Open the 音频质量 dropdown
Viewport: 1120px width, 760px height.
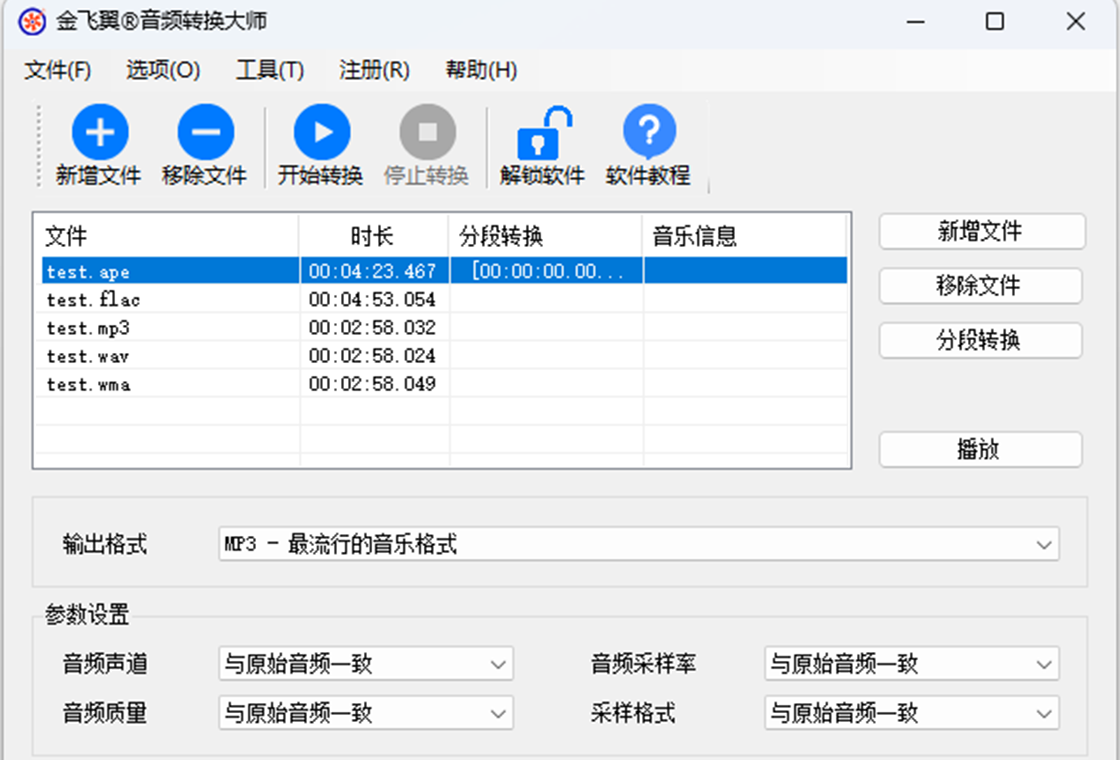click(x=366, y=713)
